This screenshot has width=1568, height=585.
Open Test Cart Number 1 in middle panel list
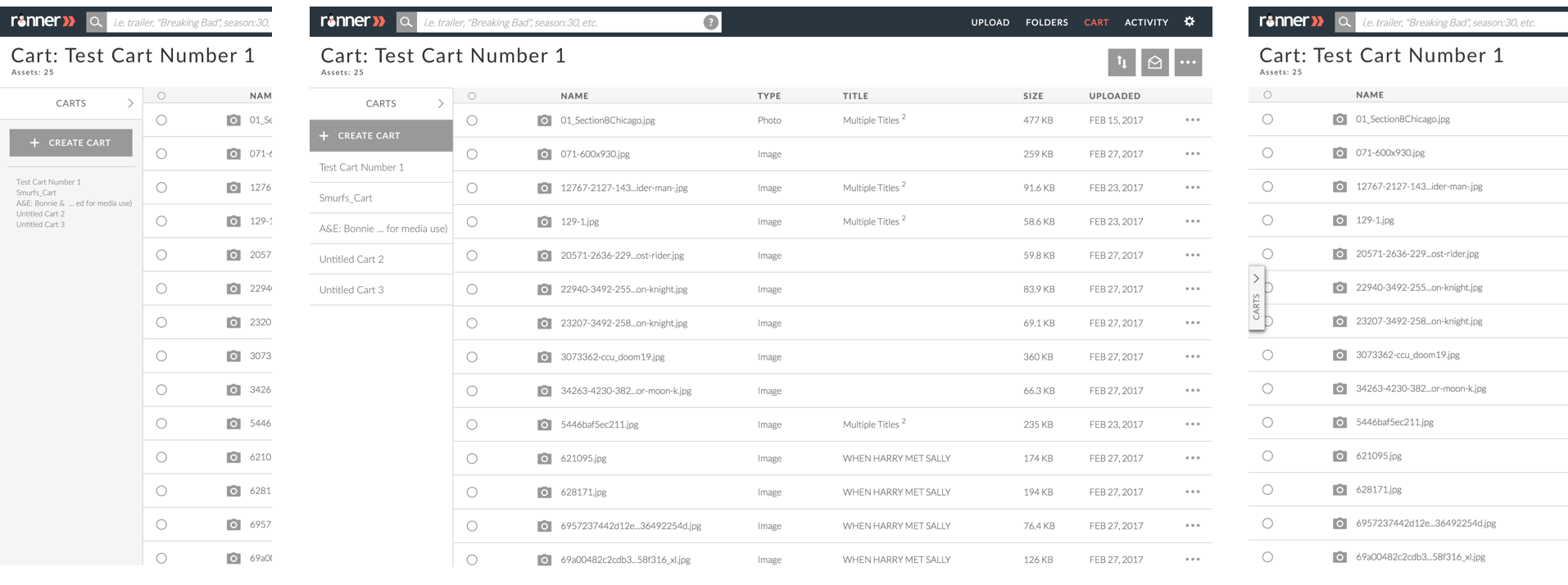coord(381,167)
